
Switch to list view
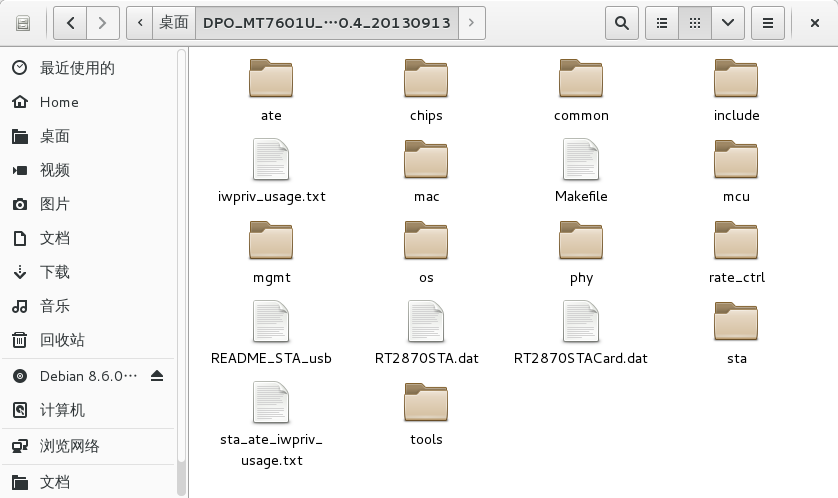pyautogui.click(x=662, y=23)
